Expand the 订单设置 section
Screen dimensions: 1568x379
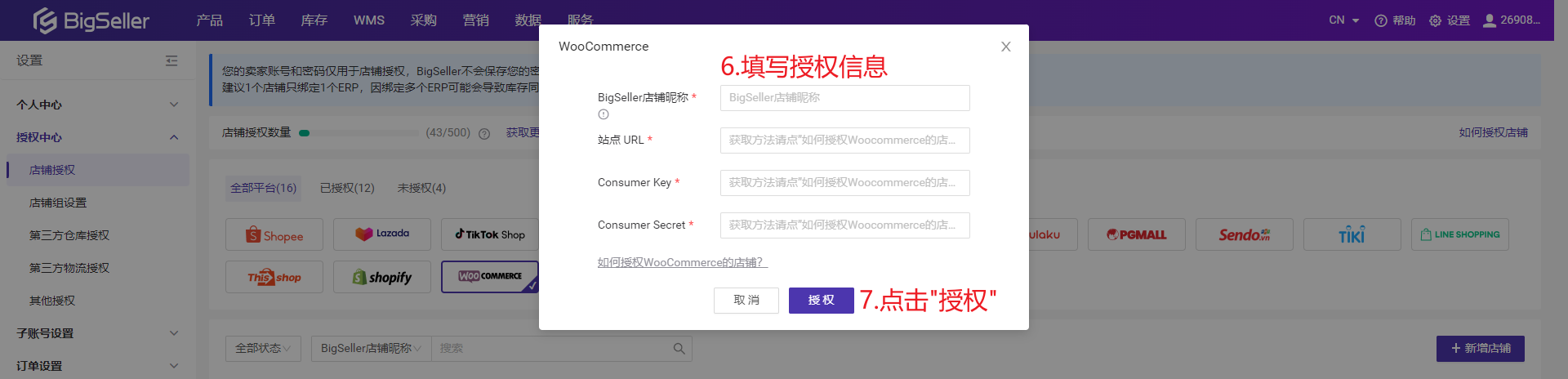98,366
